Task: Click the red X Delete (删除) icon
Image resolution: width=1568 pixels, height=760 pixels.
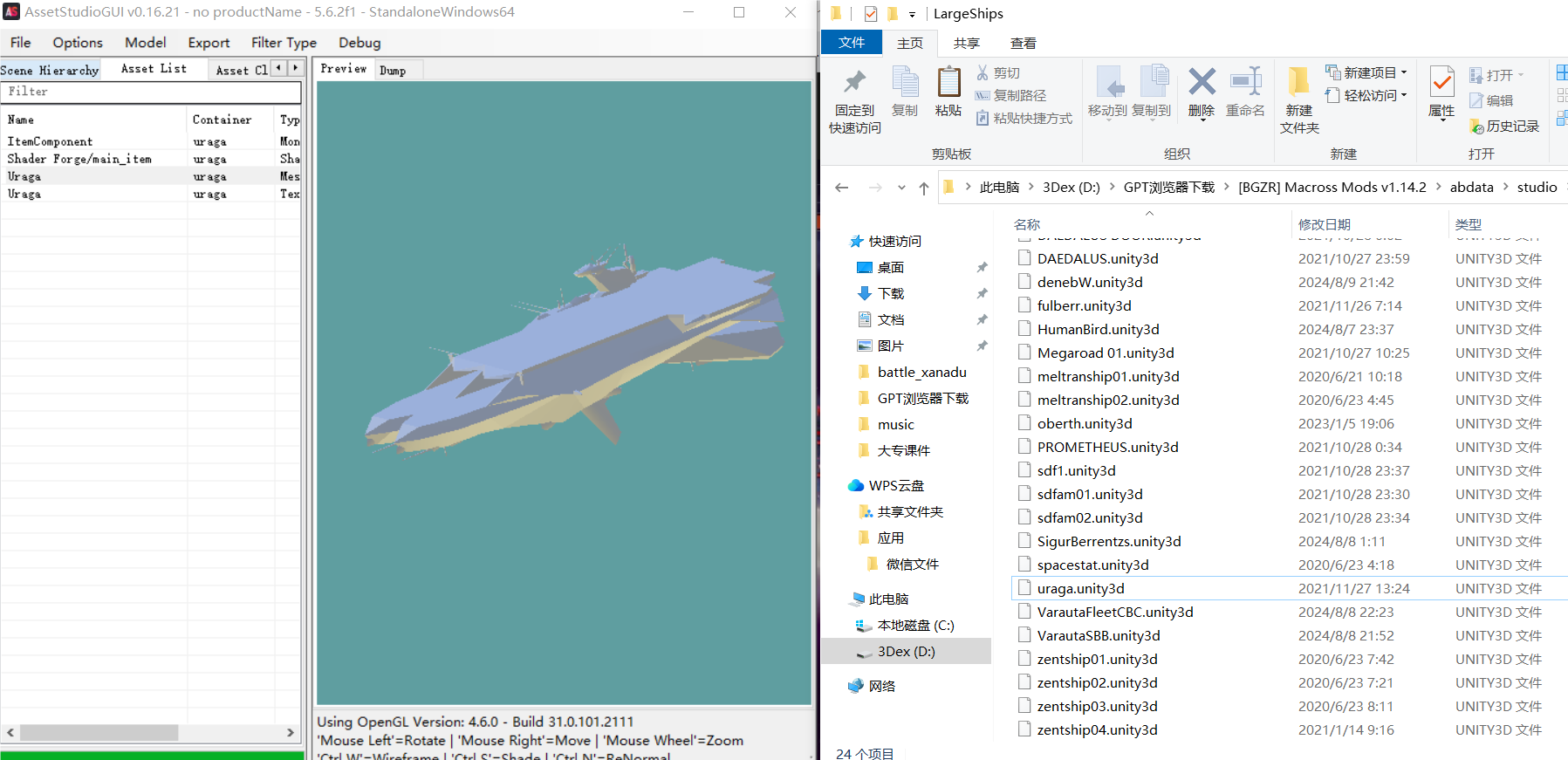Action: (1202, 82)
